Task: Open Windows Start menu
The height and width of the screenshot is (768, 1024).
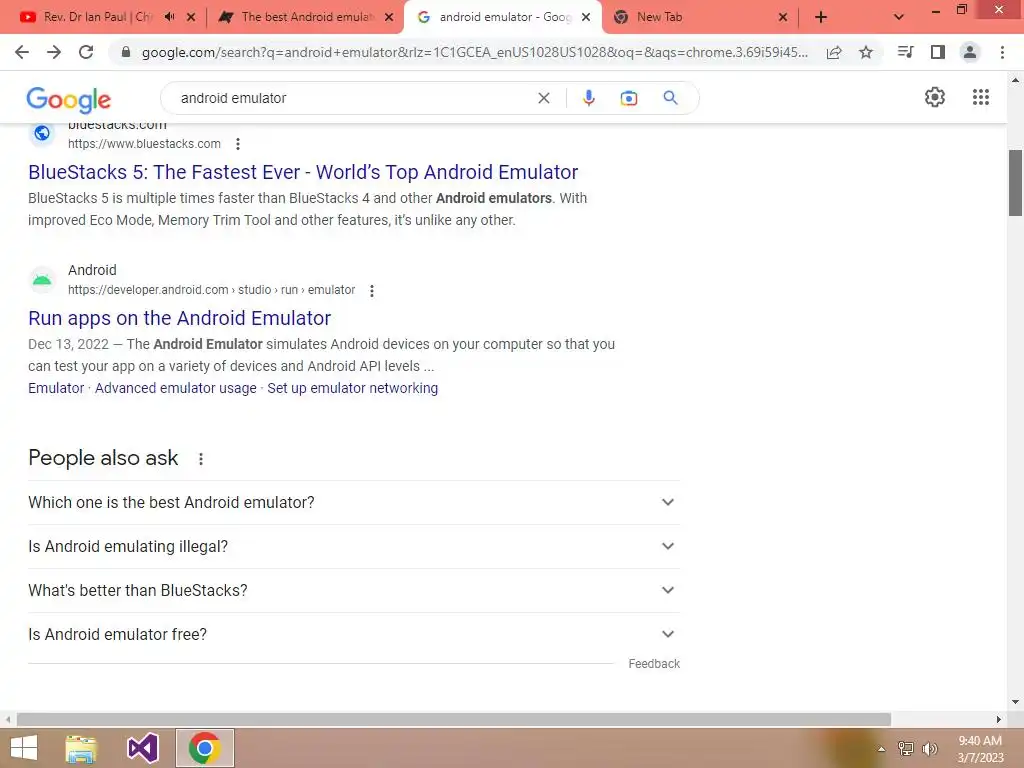Action: click(24, 748)
